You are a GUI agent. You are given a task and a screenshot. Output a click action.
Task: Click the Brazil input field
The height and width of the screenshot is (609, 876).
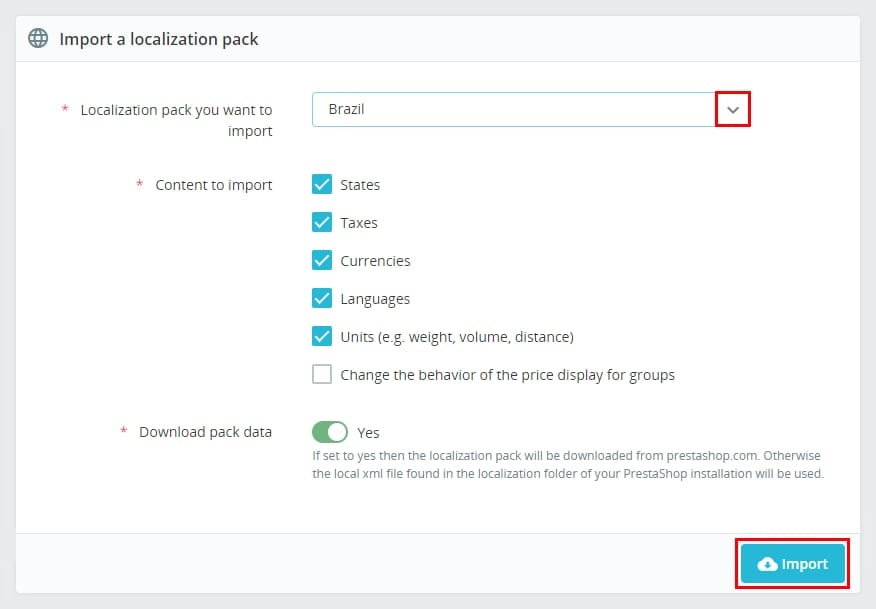point(500,110)
